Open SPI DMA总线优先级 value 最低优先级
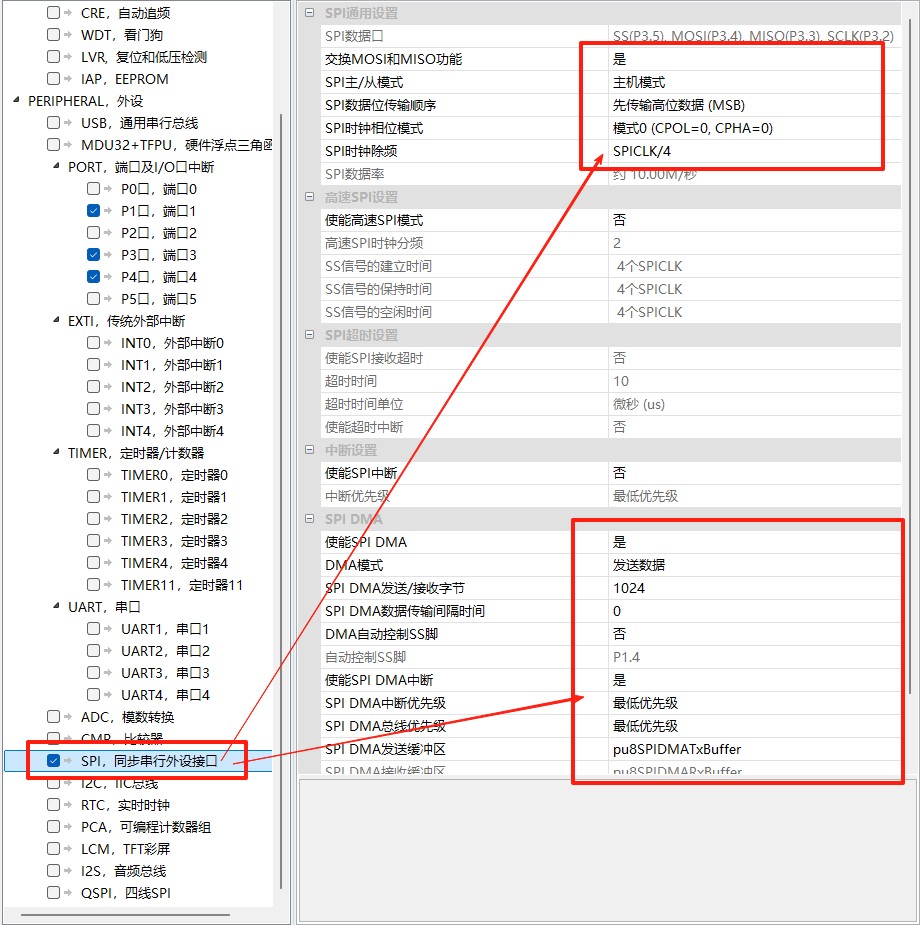Screen dimensions: 920x925 (754, 726)
